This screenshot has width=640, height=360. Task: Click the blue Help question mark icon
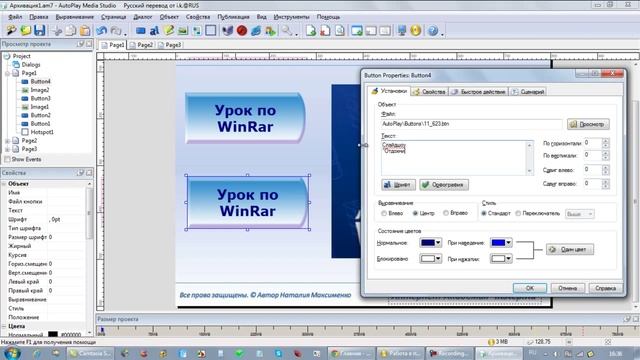433,31
